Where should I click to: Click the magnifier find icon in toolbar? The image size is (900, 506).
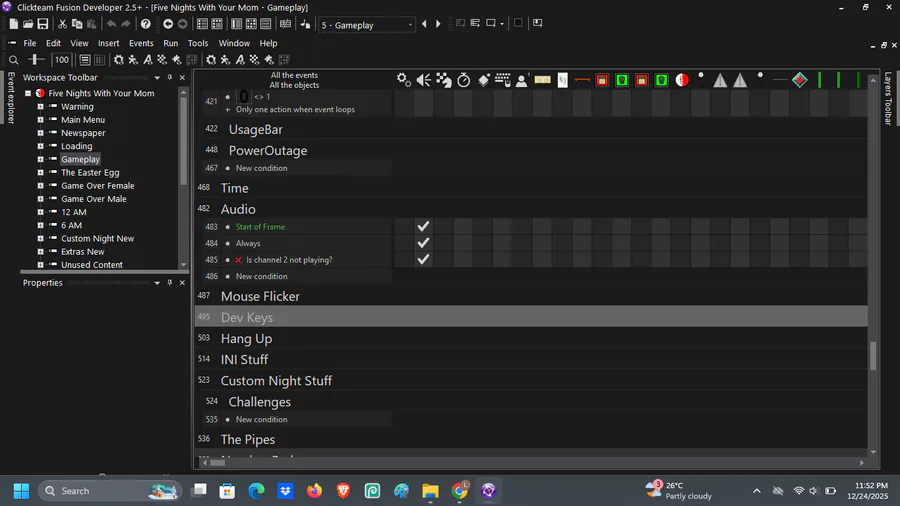point(14,60)
